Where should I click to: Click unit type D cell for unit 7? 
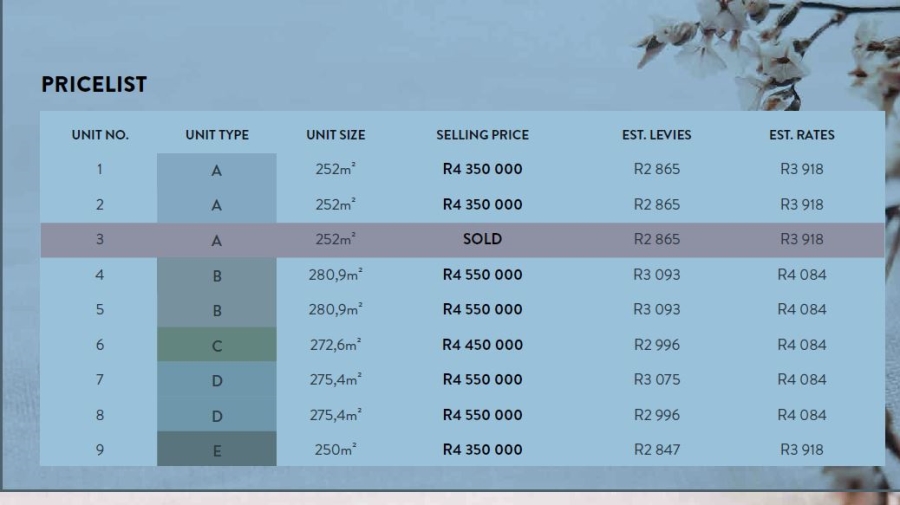217,380
